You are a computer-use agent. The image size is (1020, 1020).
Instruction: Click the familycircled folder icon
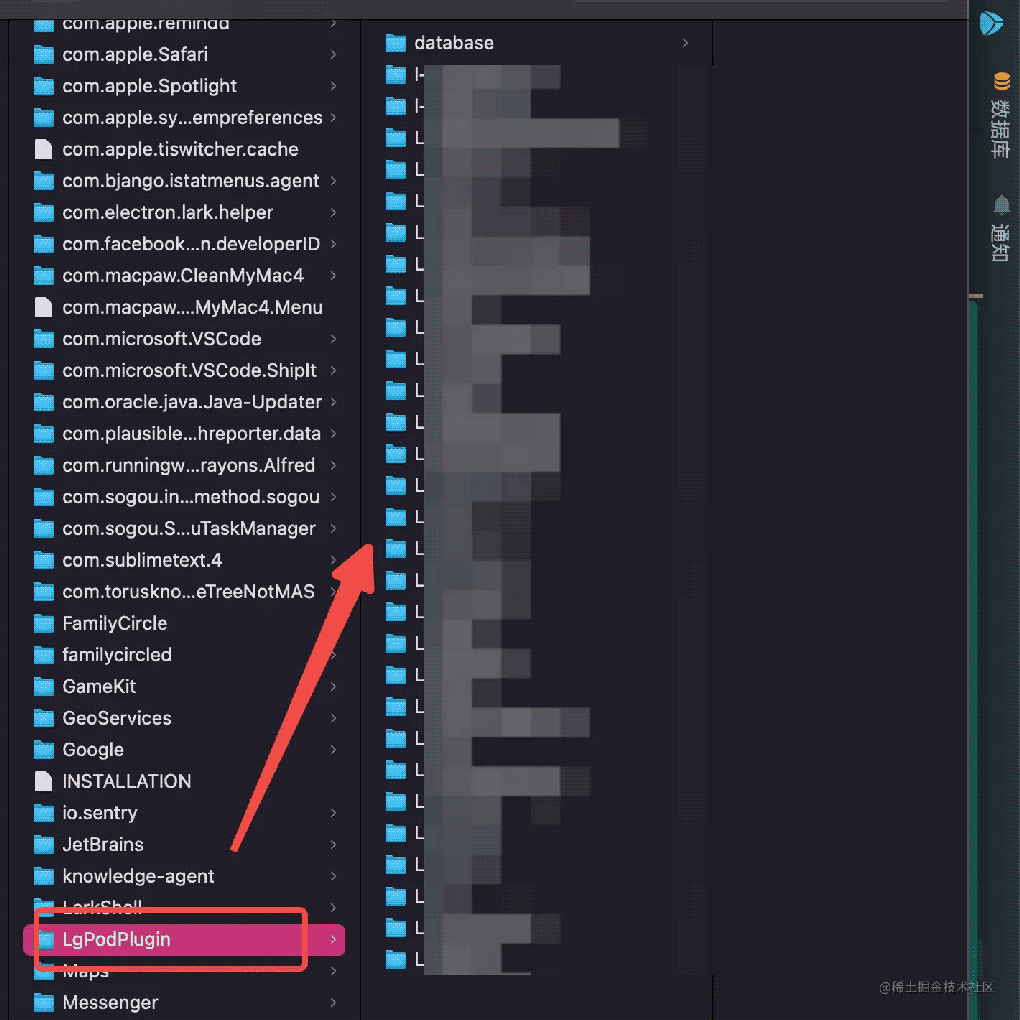pyautogui.click(x=44, y=655)
